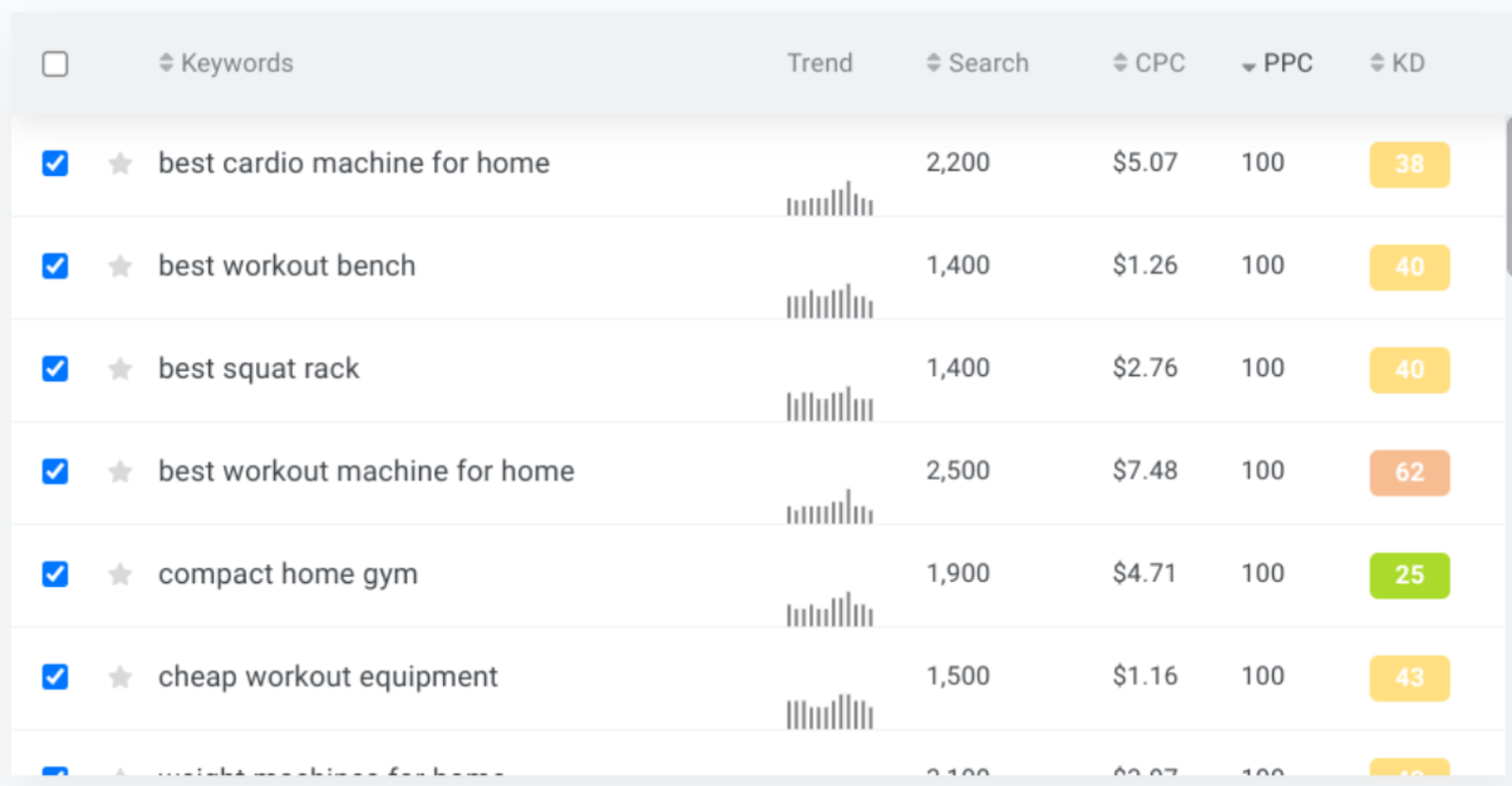Image resolution: width=1512 pixels, height=786 pixels.
Task: Star the 'cheap workout equipment' keyword
Action: point(120,677)
